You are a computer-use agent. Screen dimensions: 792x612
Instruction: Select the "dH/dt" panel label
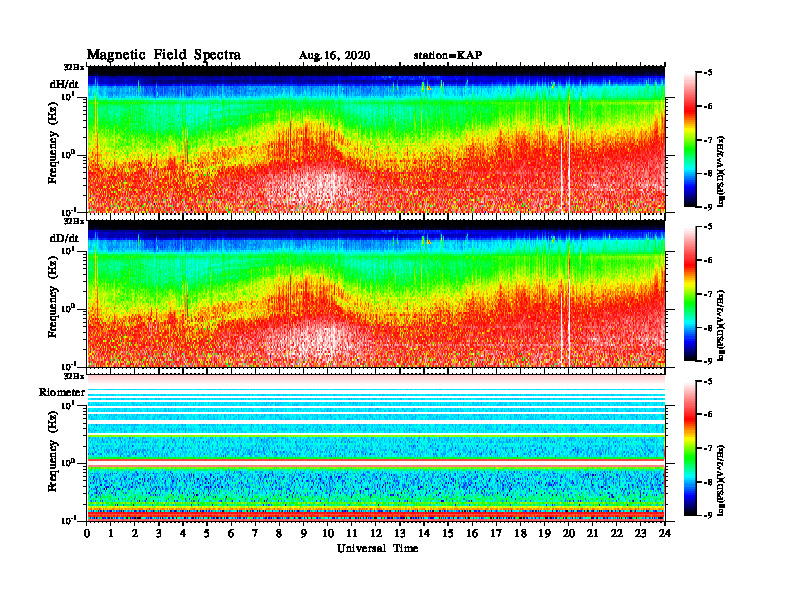(64, 84)
